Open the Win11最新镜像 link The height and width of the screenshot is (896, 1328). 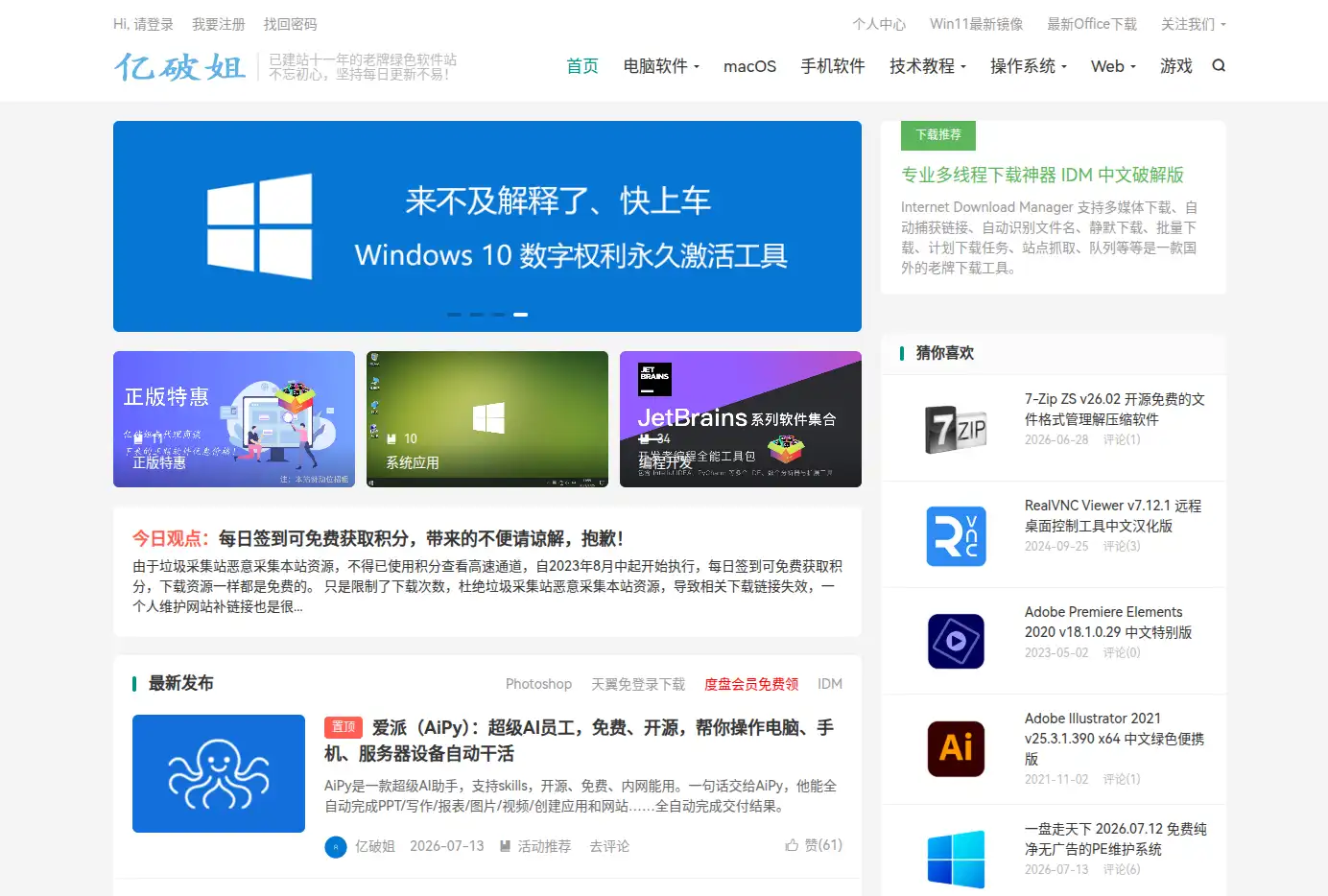point(976,24)
